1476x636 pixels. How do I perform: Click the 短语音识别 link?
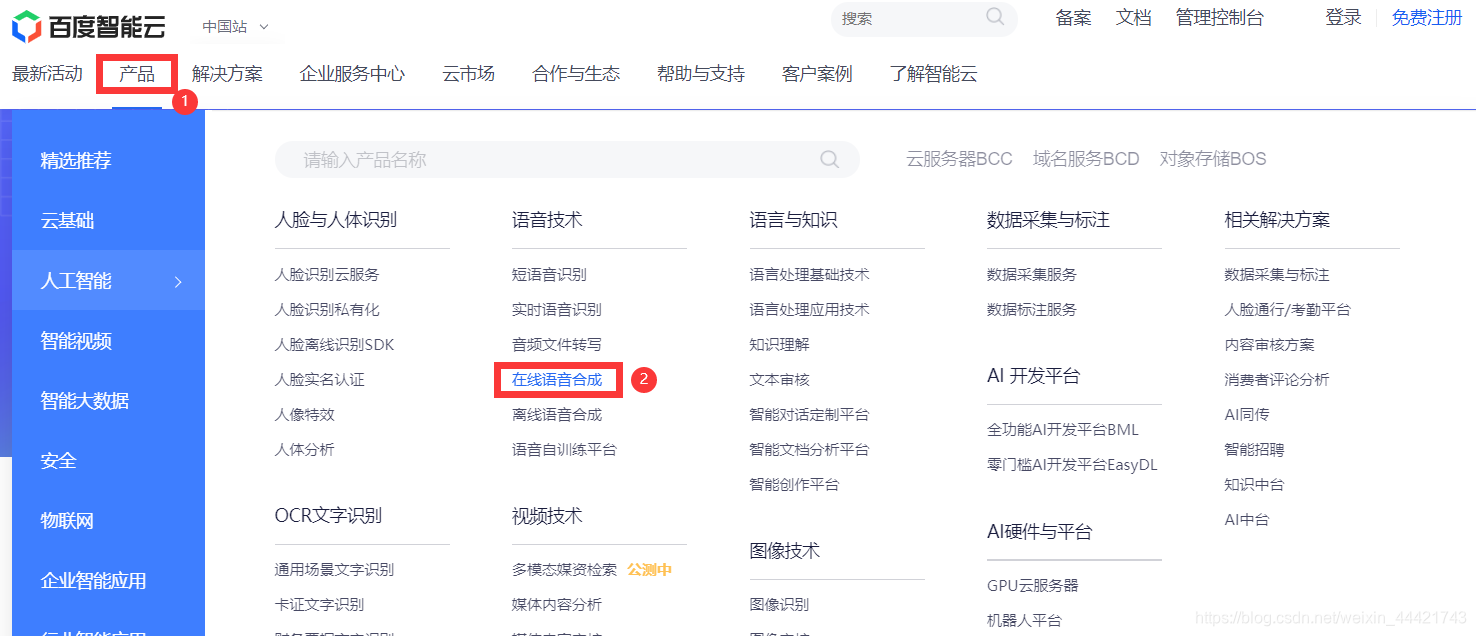click(x=546, y=274)
